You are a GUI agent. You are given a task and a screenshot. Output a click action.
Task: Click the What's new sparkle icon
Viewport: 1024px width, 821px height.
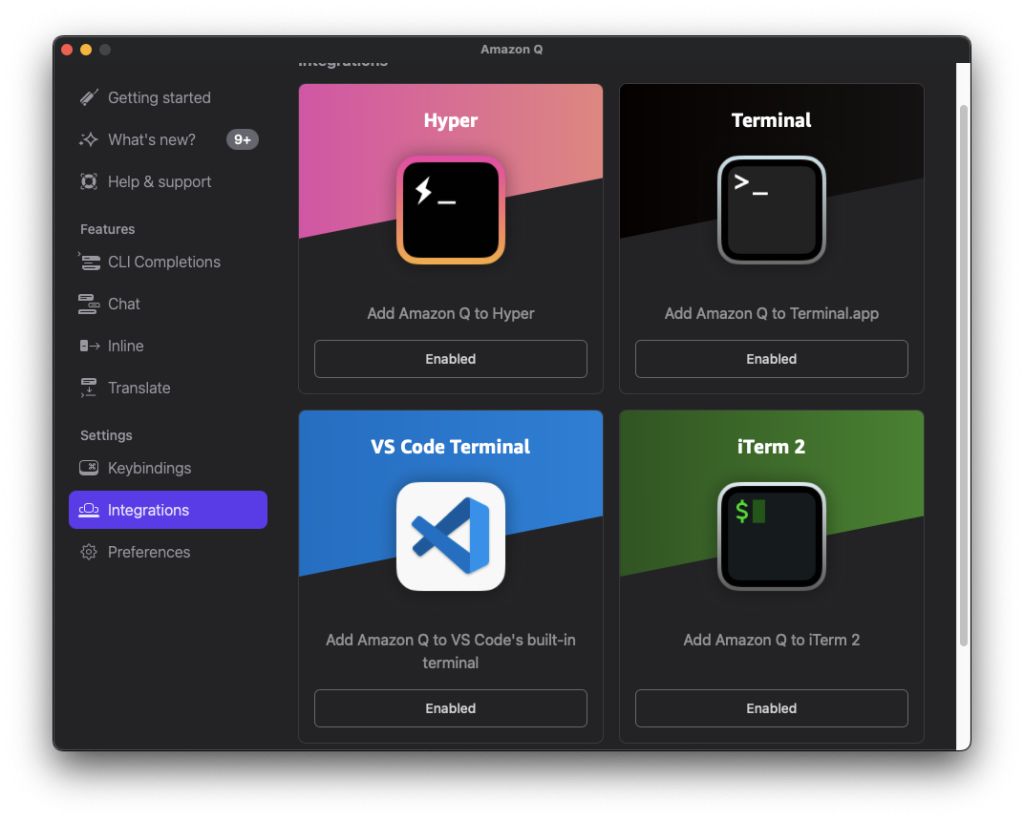tap(89, 140)
